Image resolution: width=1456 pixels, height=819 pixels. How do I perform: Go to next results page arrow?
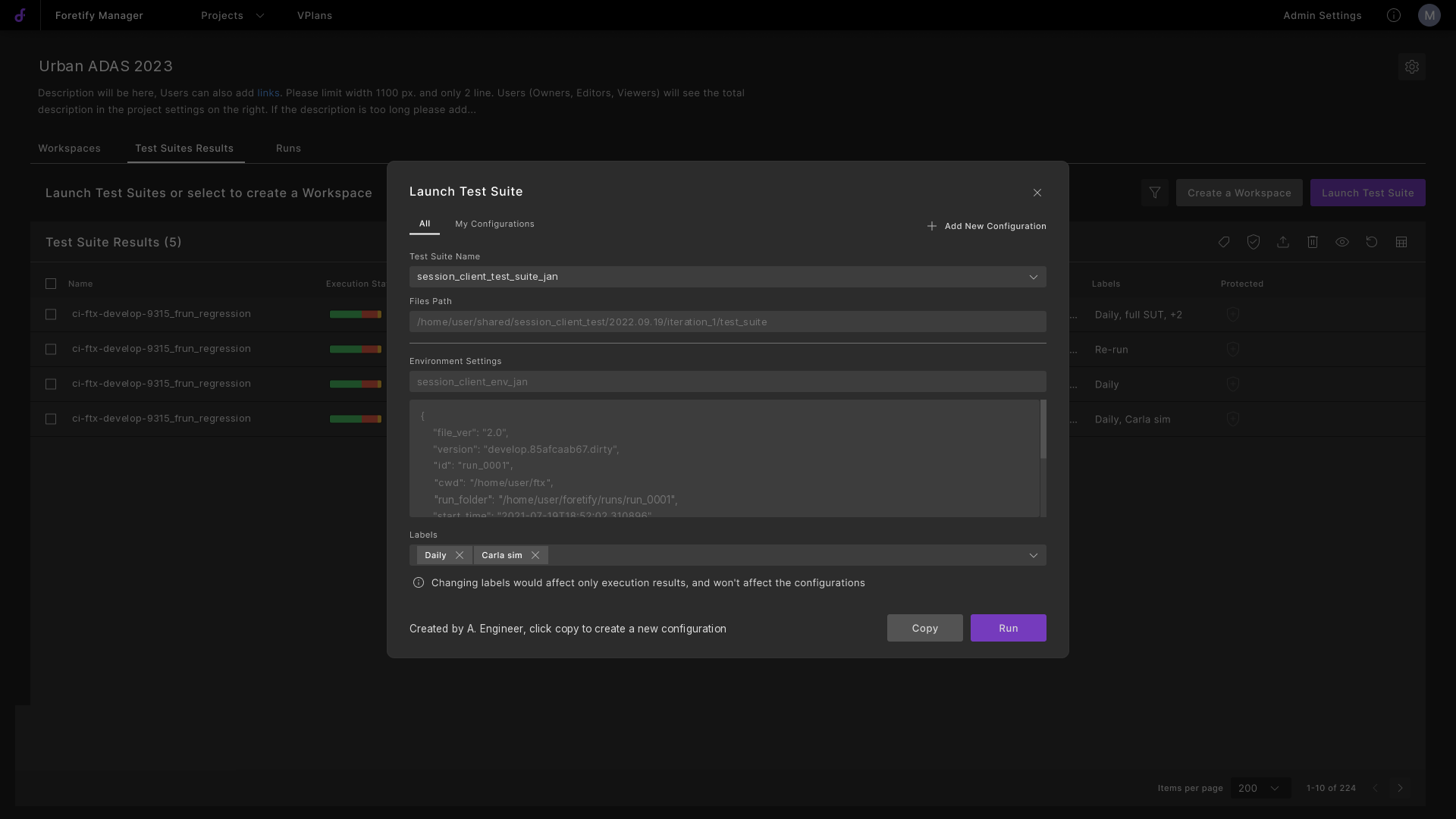click(x=1401, y=788)
